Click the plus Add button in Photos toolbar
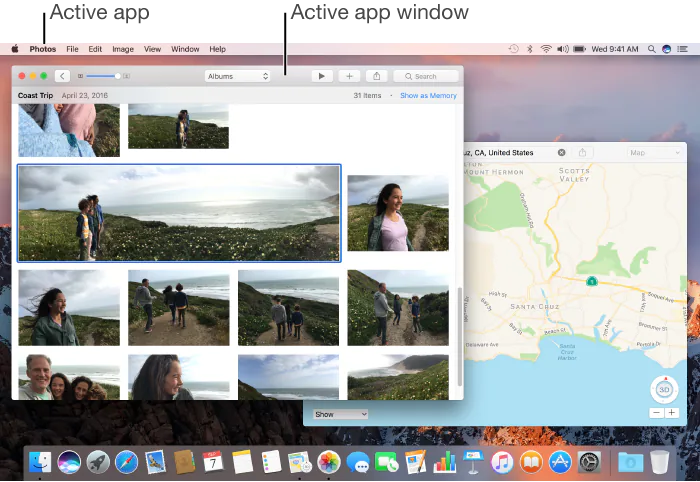 (349, 76)
